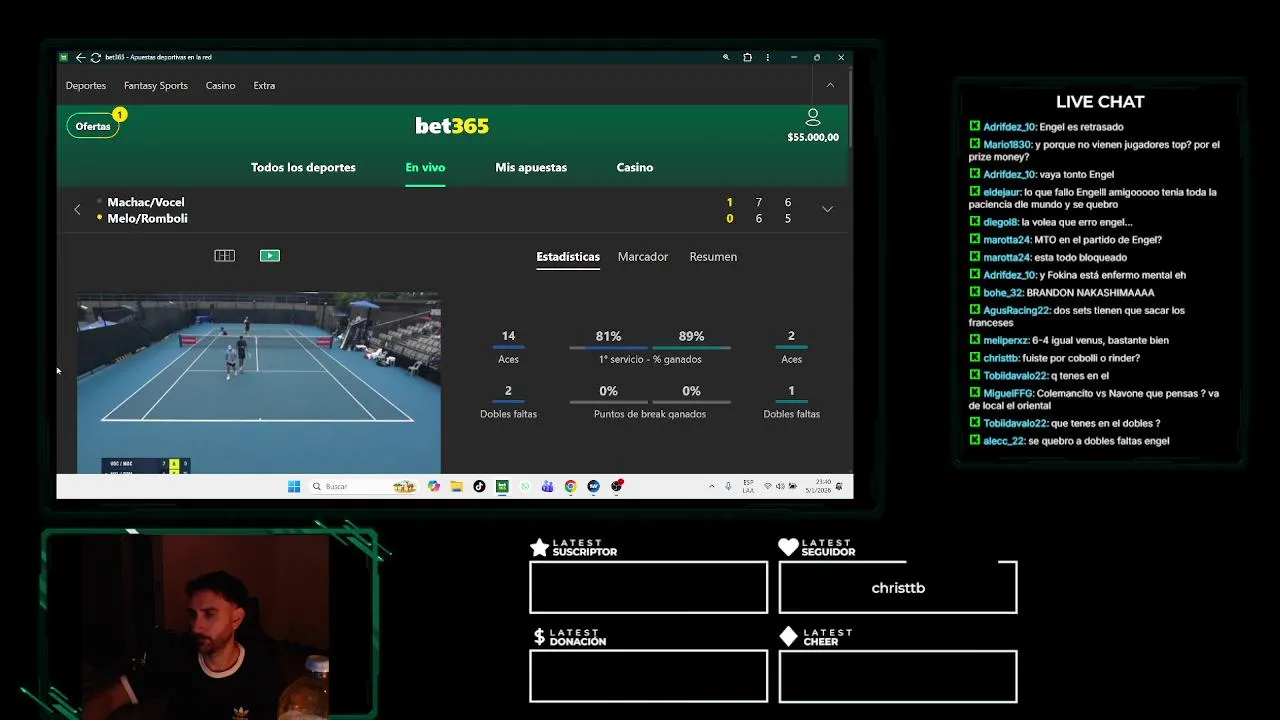
Task: Go to Todos los deportes
Action: point(303,167)
